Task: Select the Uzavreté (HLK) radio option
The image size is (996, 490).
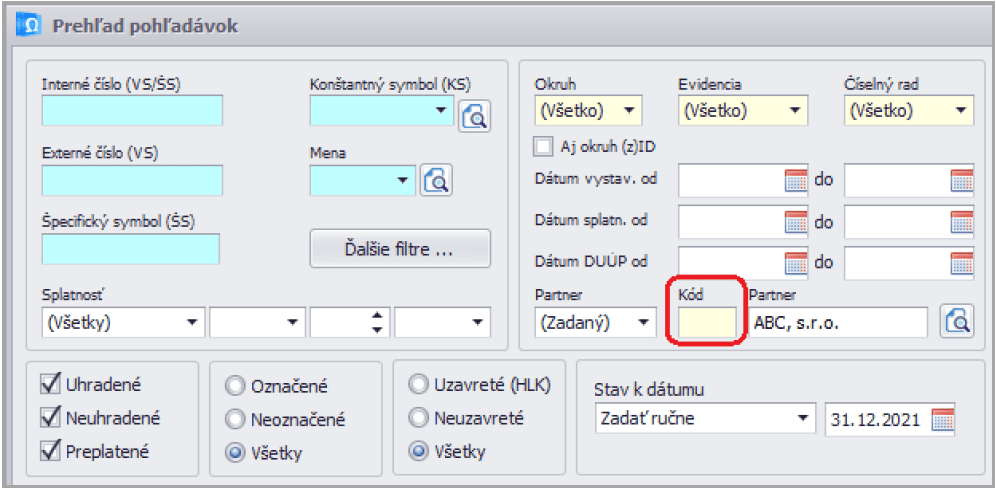Action: click(x=417, y=386)
